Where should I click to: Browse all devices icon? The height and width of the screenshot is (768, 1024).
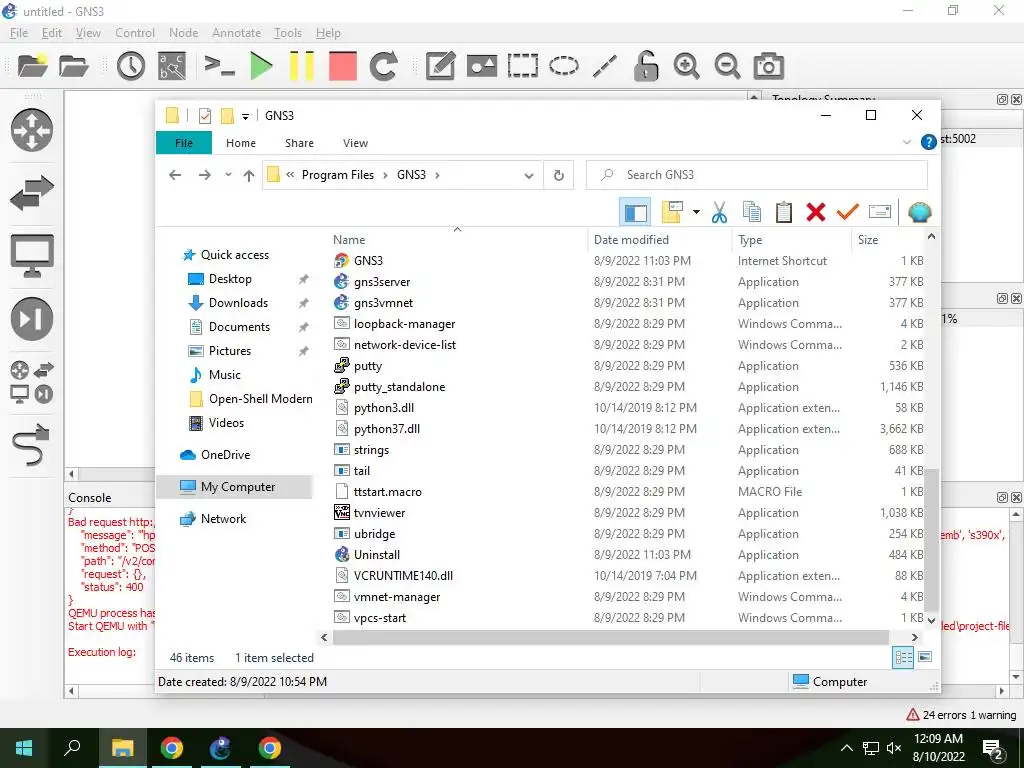click(x=31, y=382)
